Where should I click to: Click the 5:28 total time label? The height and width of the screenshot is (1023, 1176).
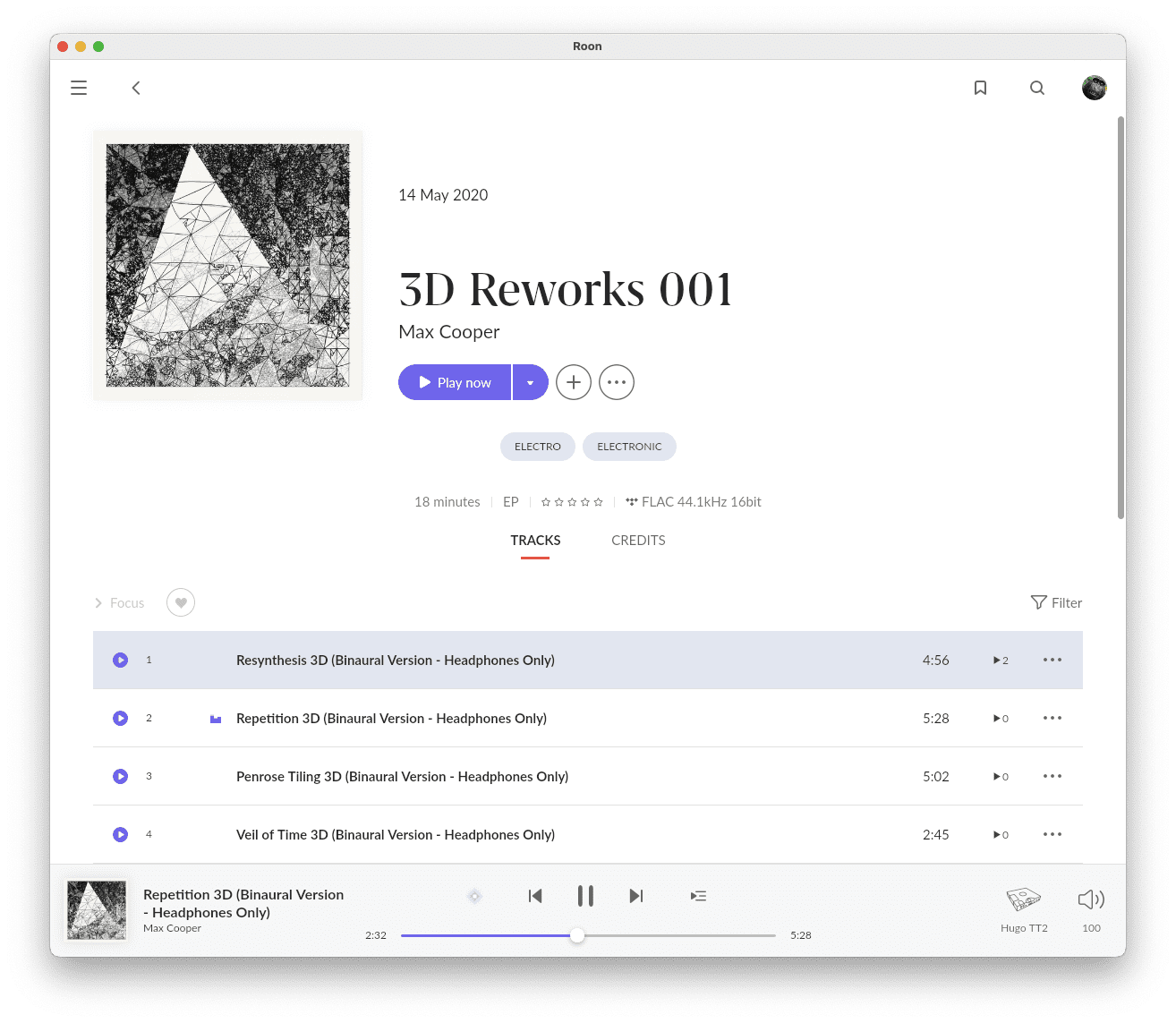point(801,935)
